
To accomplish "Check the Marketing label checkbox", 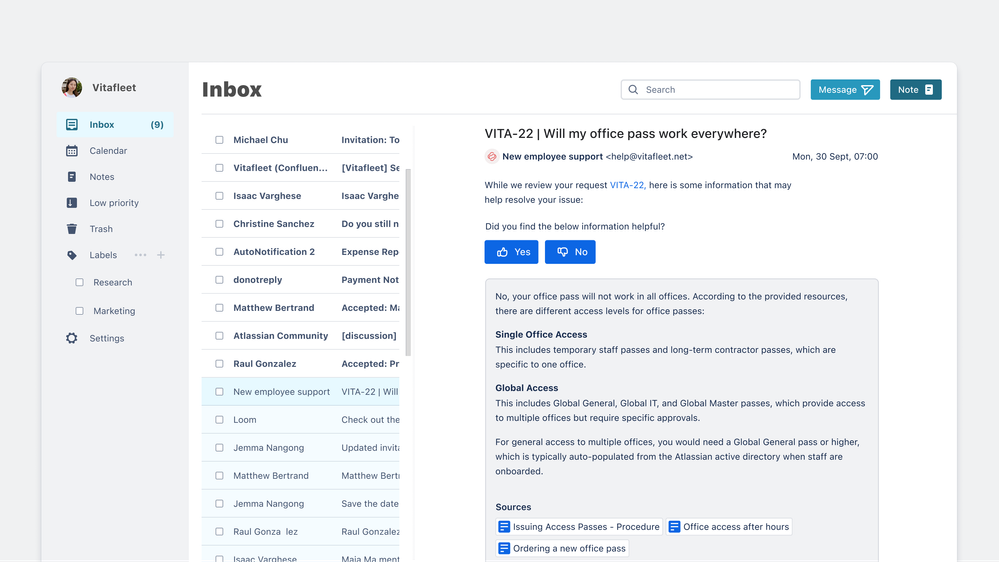I will tap(80, 311).
